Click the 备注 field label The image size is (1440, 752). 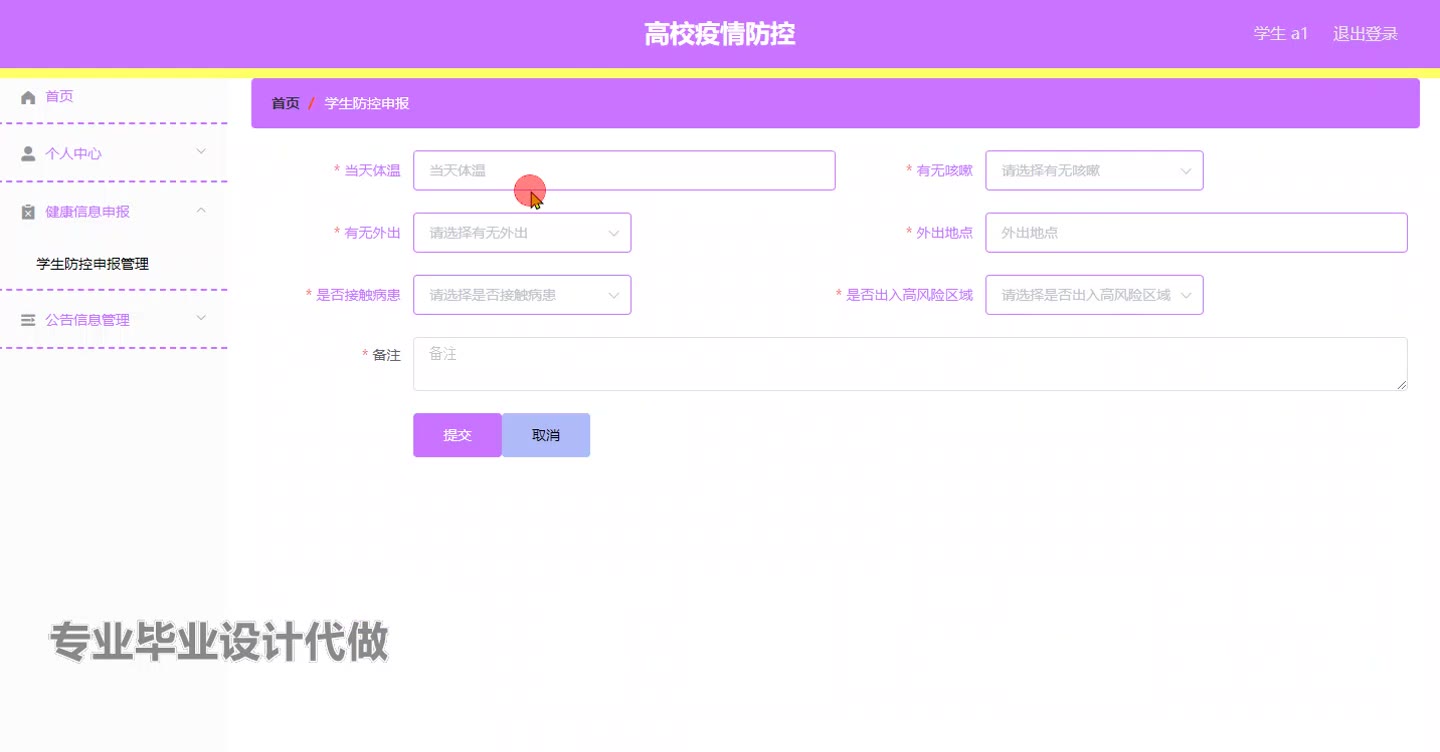tap(386, 355)
